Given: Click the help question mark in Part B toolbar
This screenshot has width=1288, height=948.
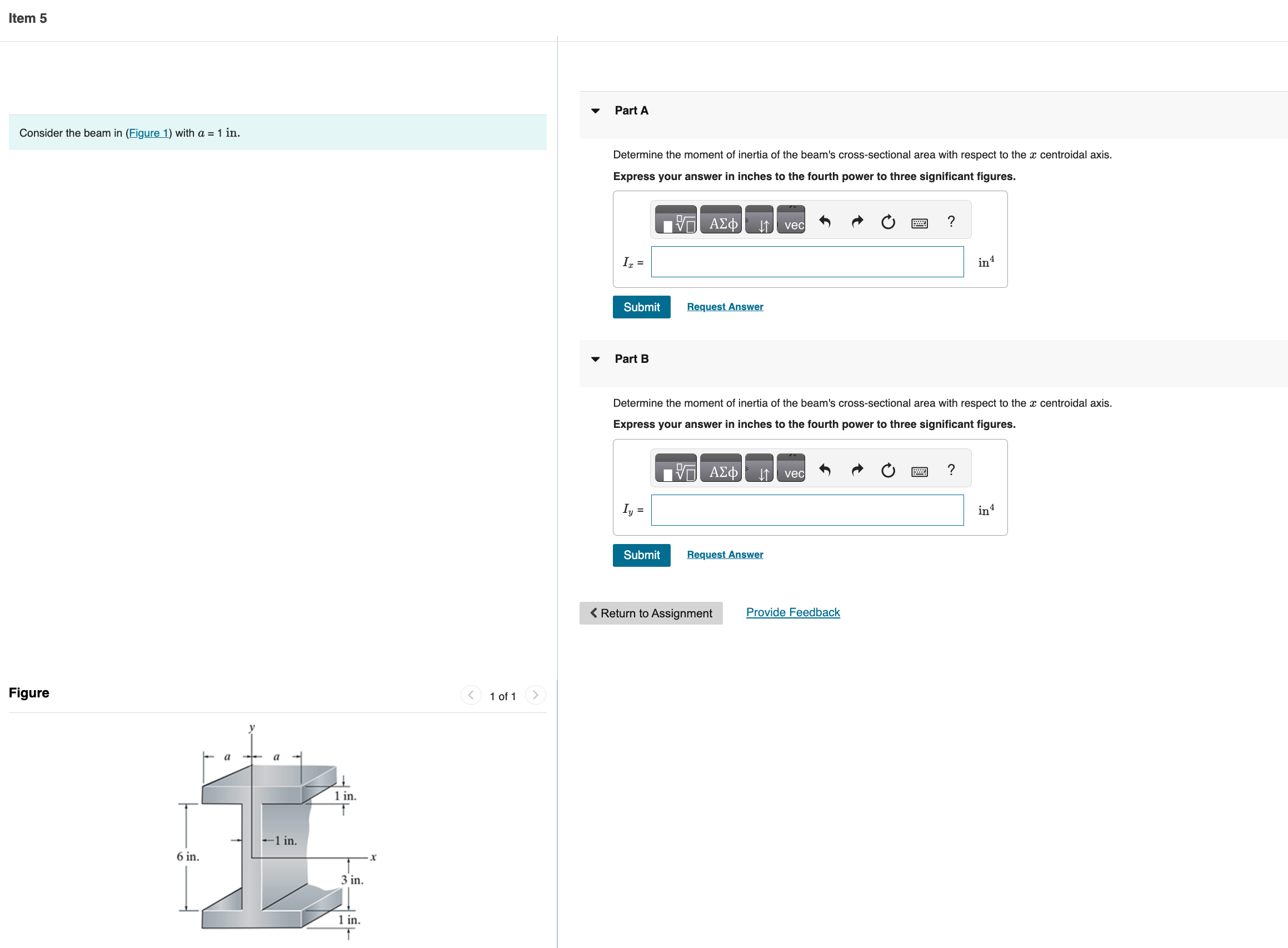Looking at the screenshot, I should (x=951, y=470).
